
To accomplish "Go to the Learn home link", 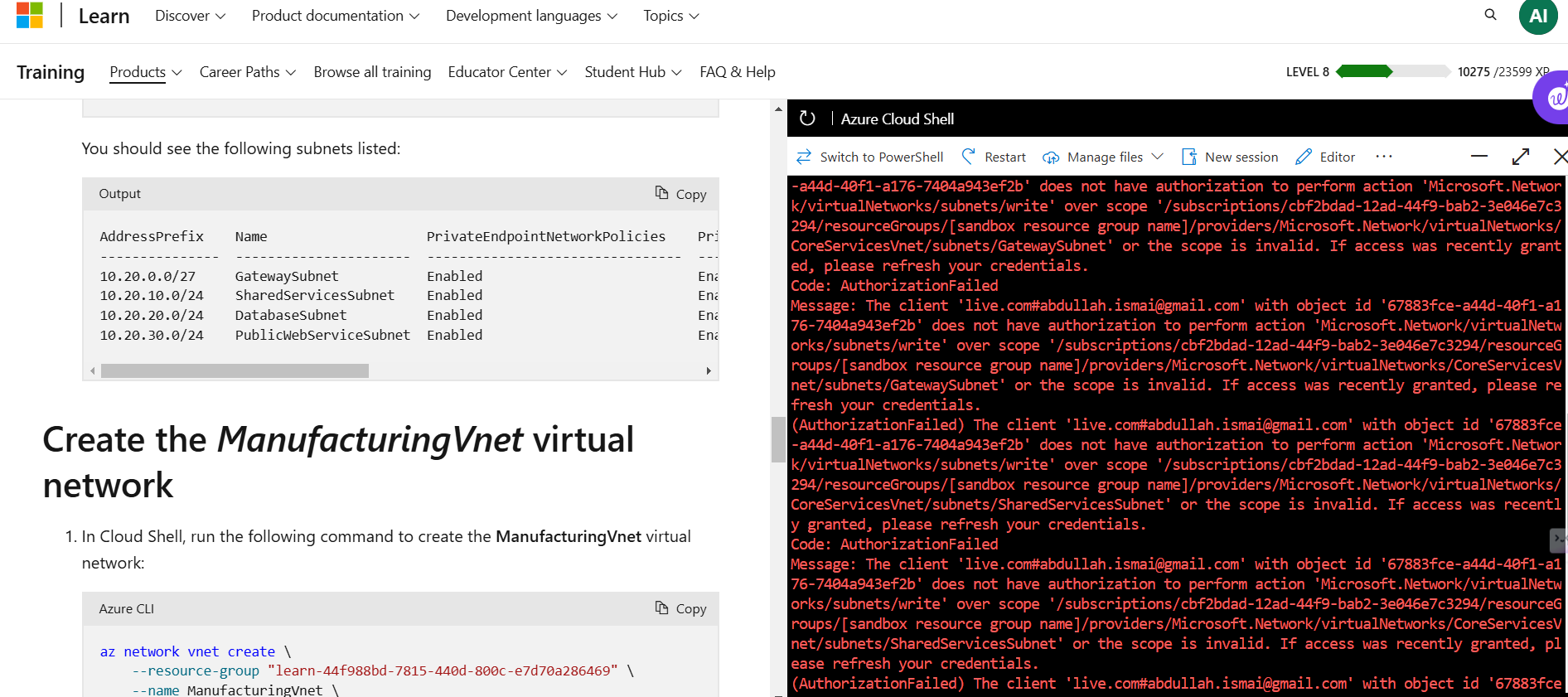I will coord(104,16).
